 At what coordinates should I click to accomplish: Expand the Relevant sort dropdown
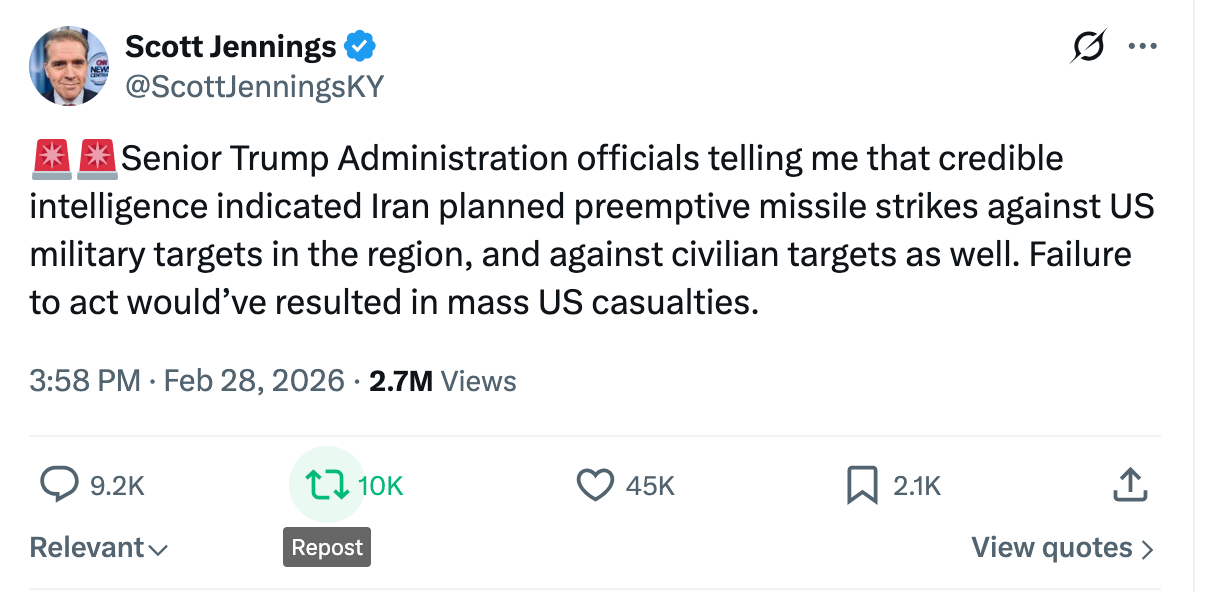pyautogui.click(x=98, y=548)
